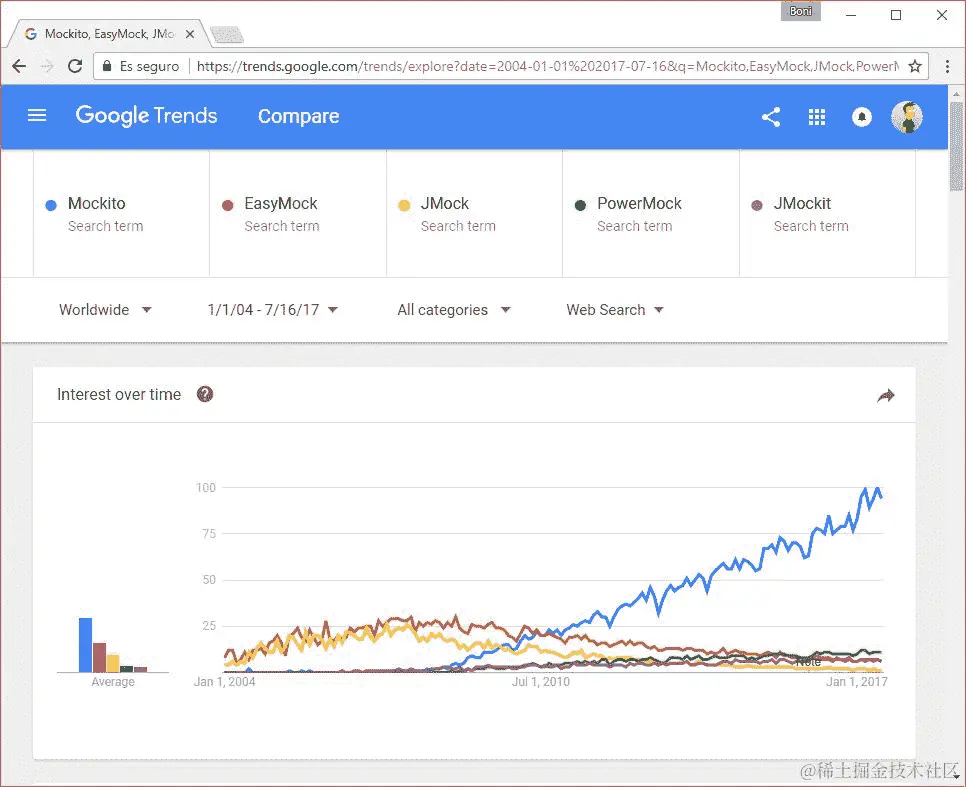Expand the All categories dropdown
Viewport: 966px width, 787px height.
pos(453,310)
